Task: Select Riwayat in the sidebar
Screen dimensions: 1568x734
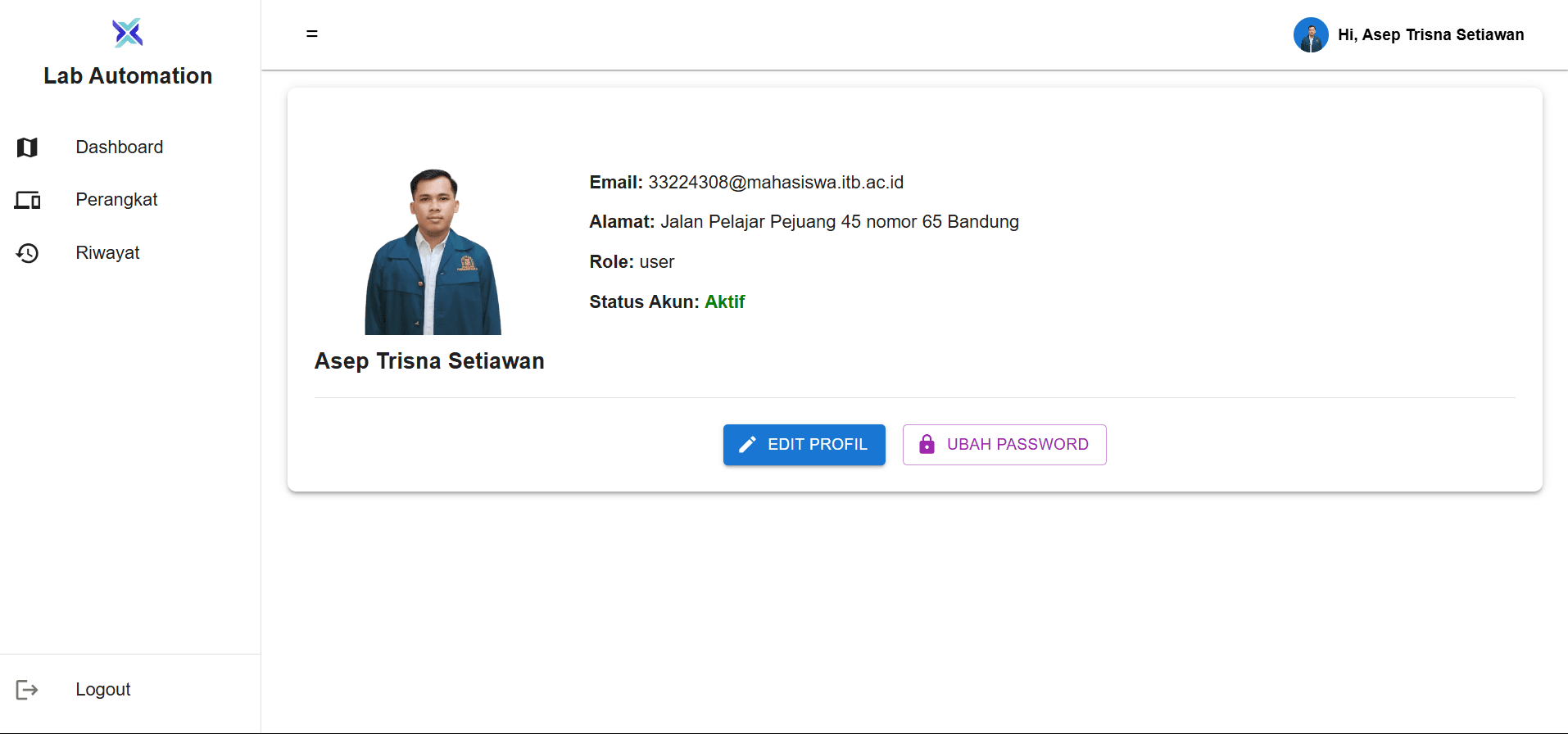Action: tap(107, 253)
